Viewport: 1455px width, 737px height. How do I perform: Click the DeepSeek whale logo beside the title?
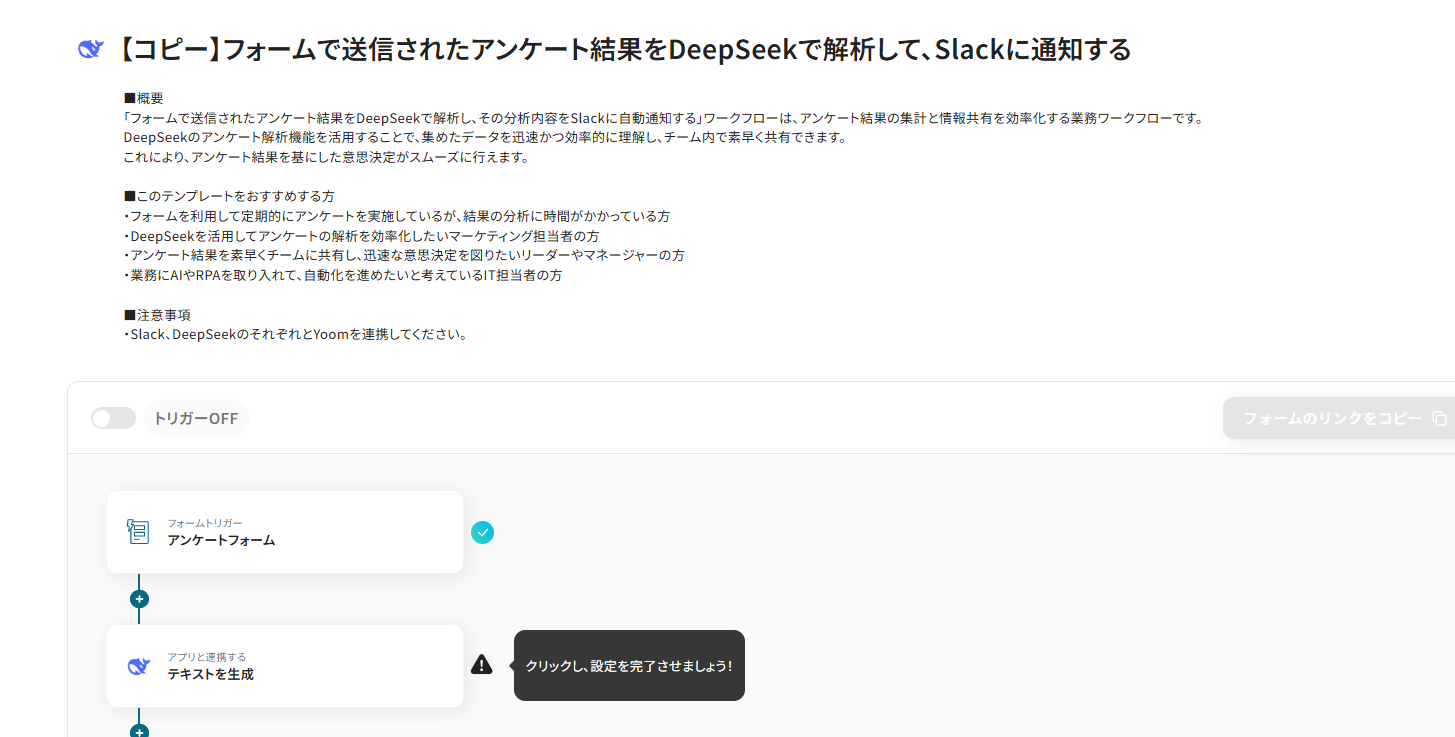[91, 49]
